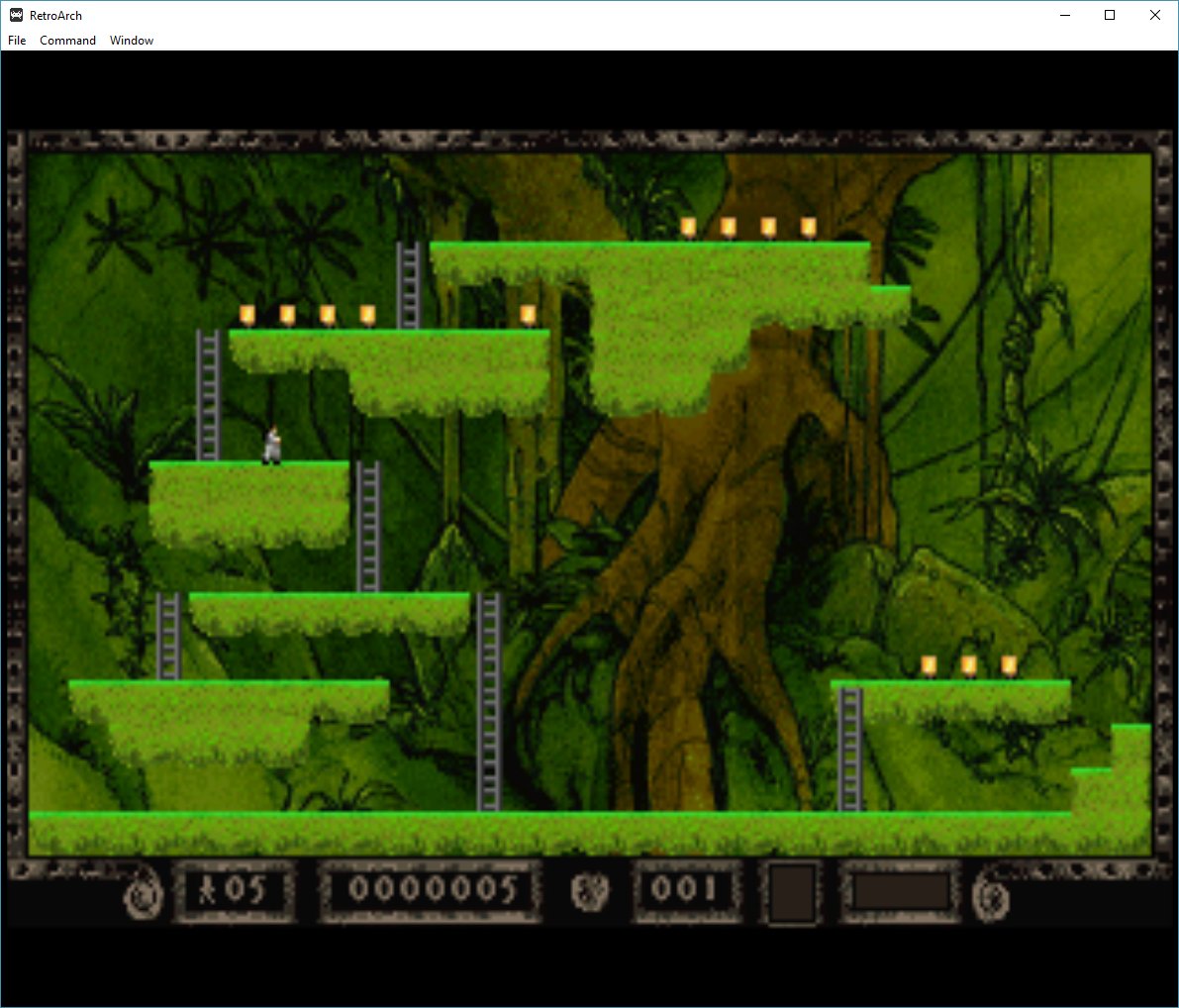The height and width of the screenshot is (1008, 1179).
Task: Maximize the RetroArch window
Action: pos(1110,15)
